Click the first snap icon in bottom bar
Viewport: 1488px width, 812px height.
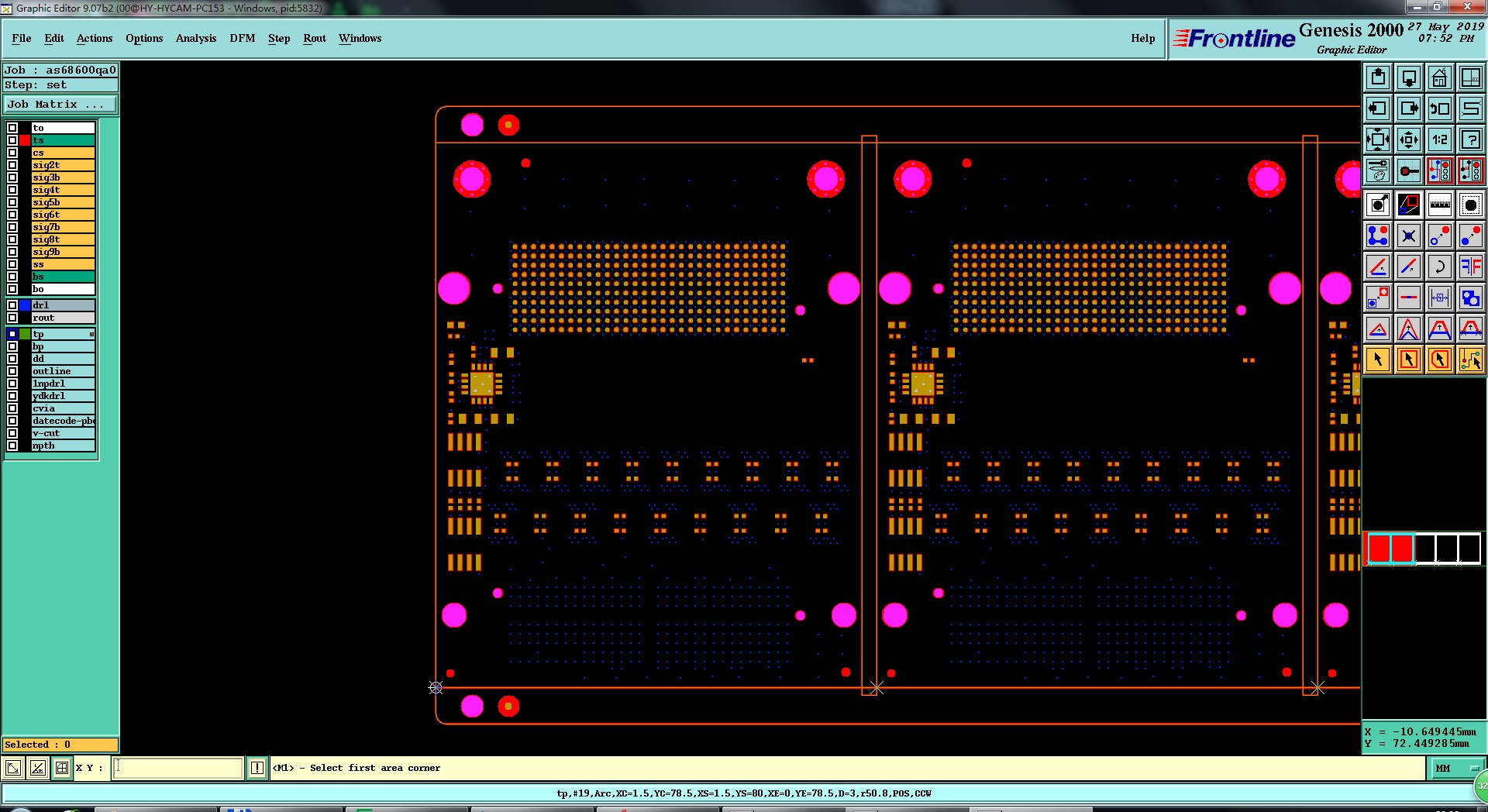(13, 768)
